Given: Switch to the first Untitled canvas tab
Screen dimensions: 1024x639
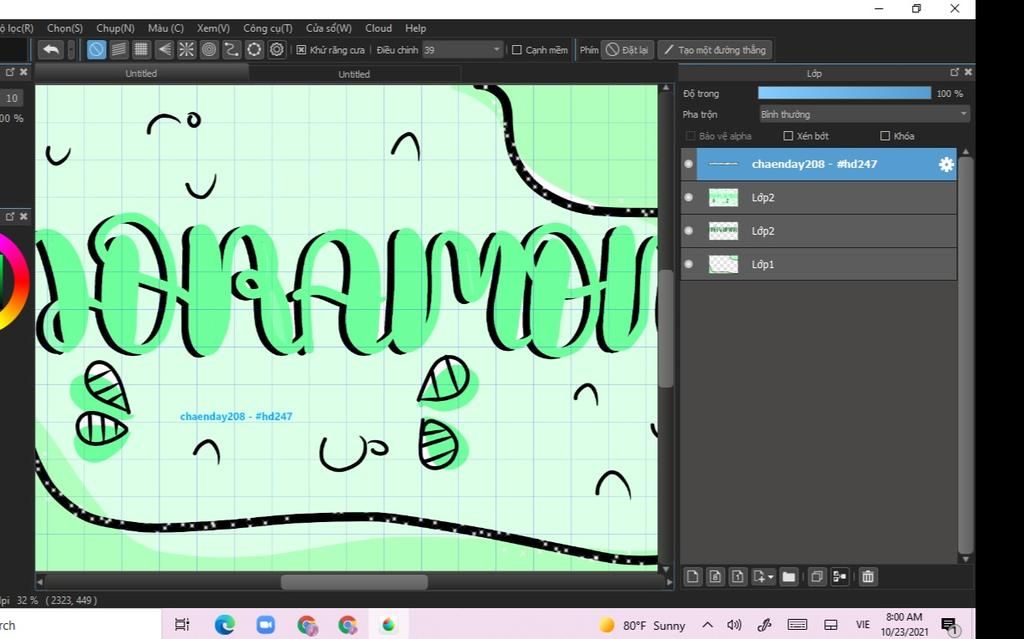Looking at the screenshot, I should pyautogui.click(x=141, y=74).
